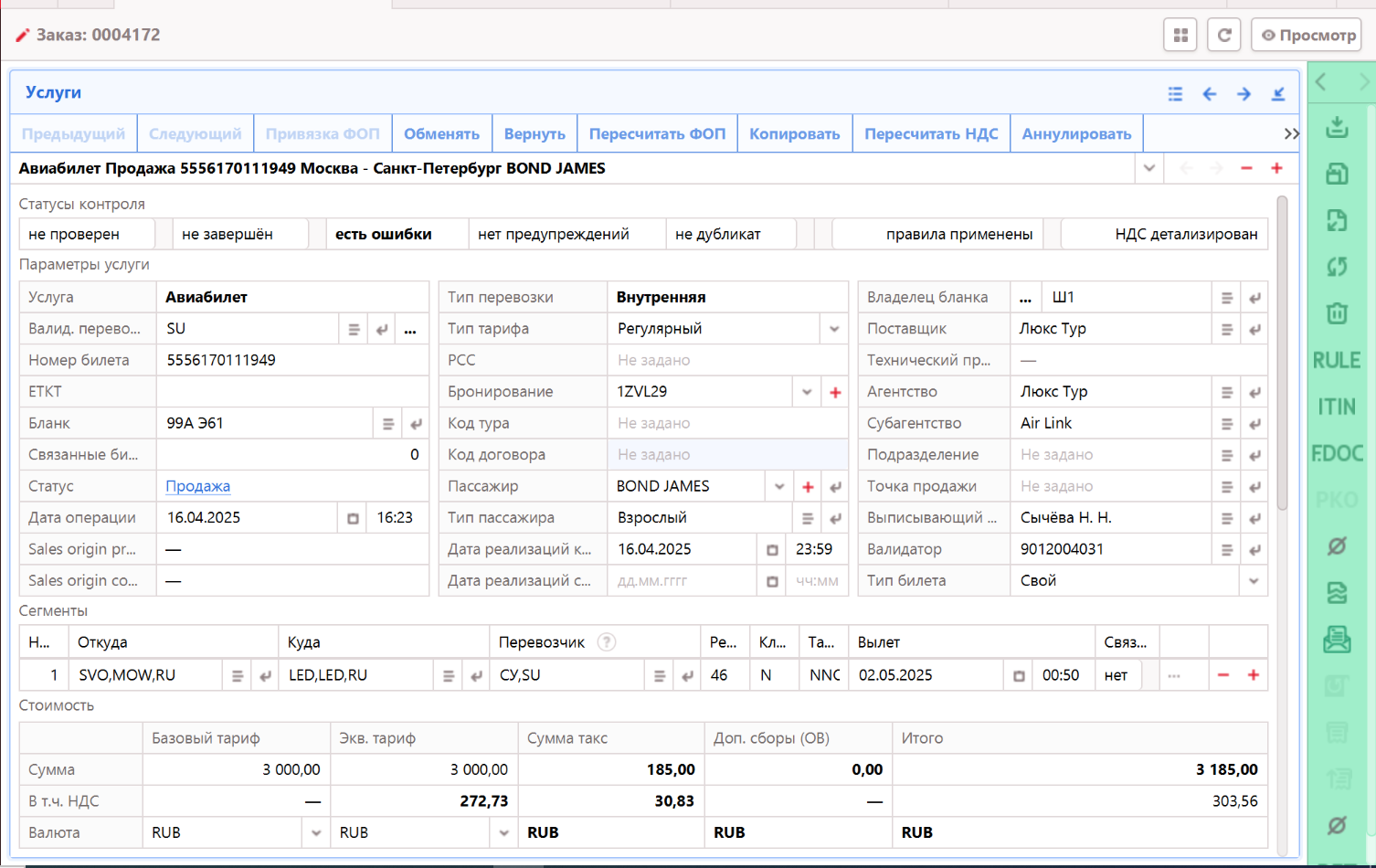The height and width of the screenshot is (868, 1376).
Task: Select the Обменять tab
Action: click(441, 133)
